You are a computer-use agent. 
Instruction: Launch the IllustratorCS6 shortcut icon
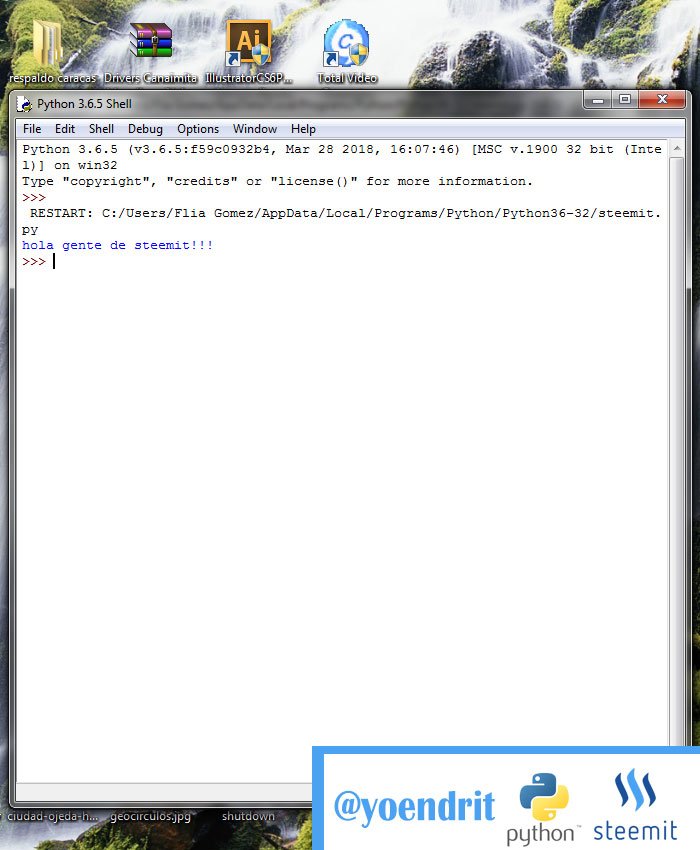point(248,42)
